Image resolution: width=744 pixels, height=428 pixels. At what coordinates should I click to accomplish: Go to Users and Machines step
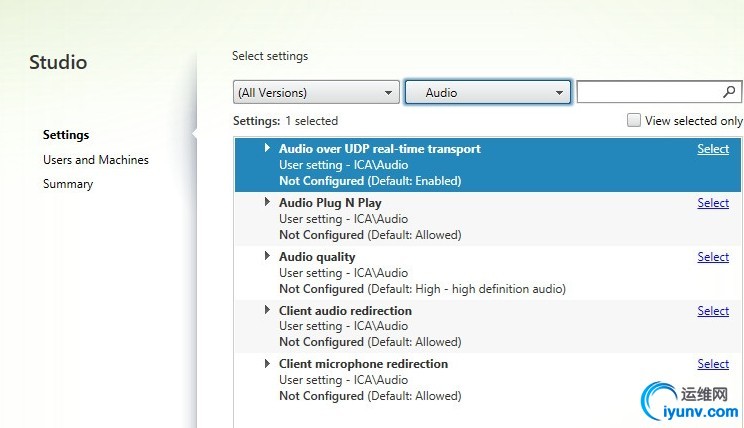tap(96, 160)
